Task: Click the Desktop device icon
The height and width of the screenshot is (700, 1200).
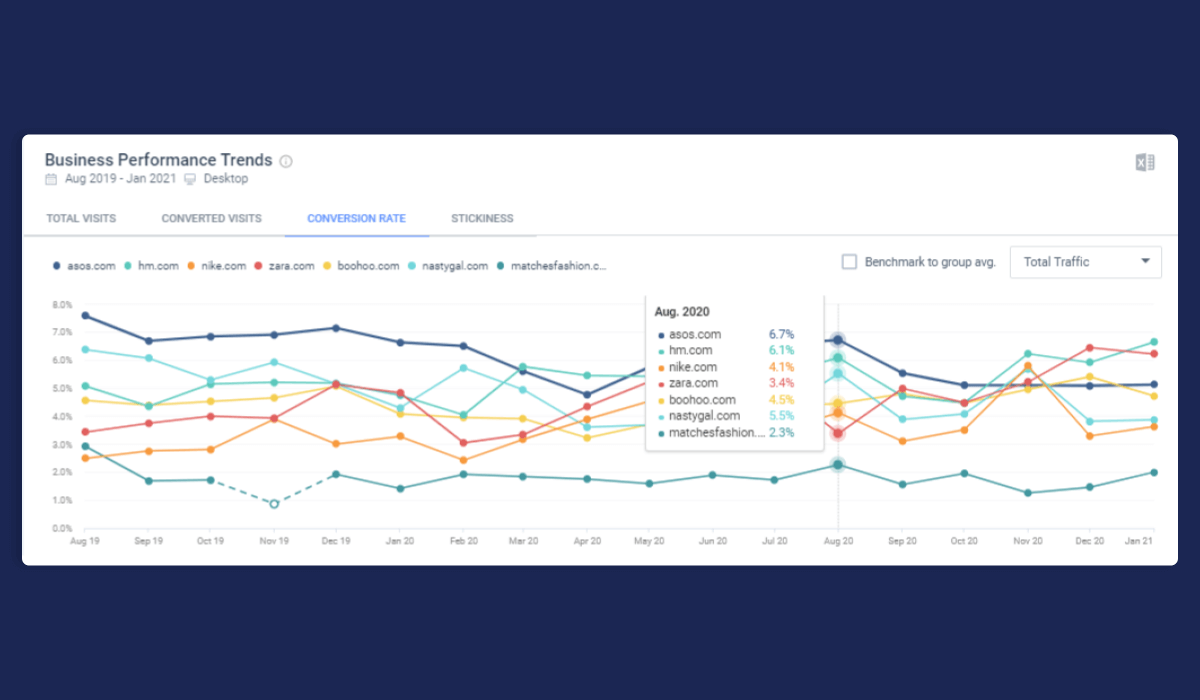Action: tap(189, 178)
